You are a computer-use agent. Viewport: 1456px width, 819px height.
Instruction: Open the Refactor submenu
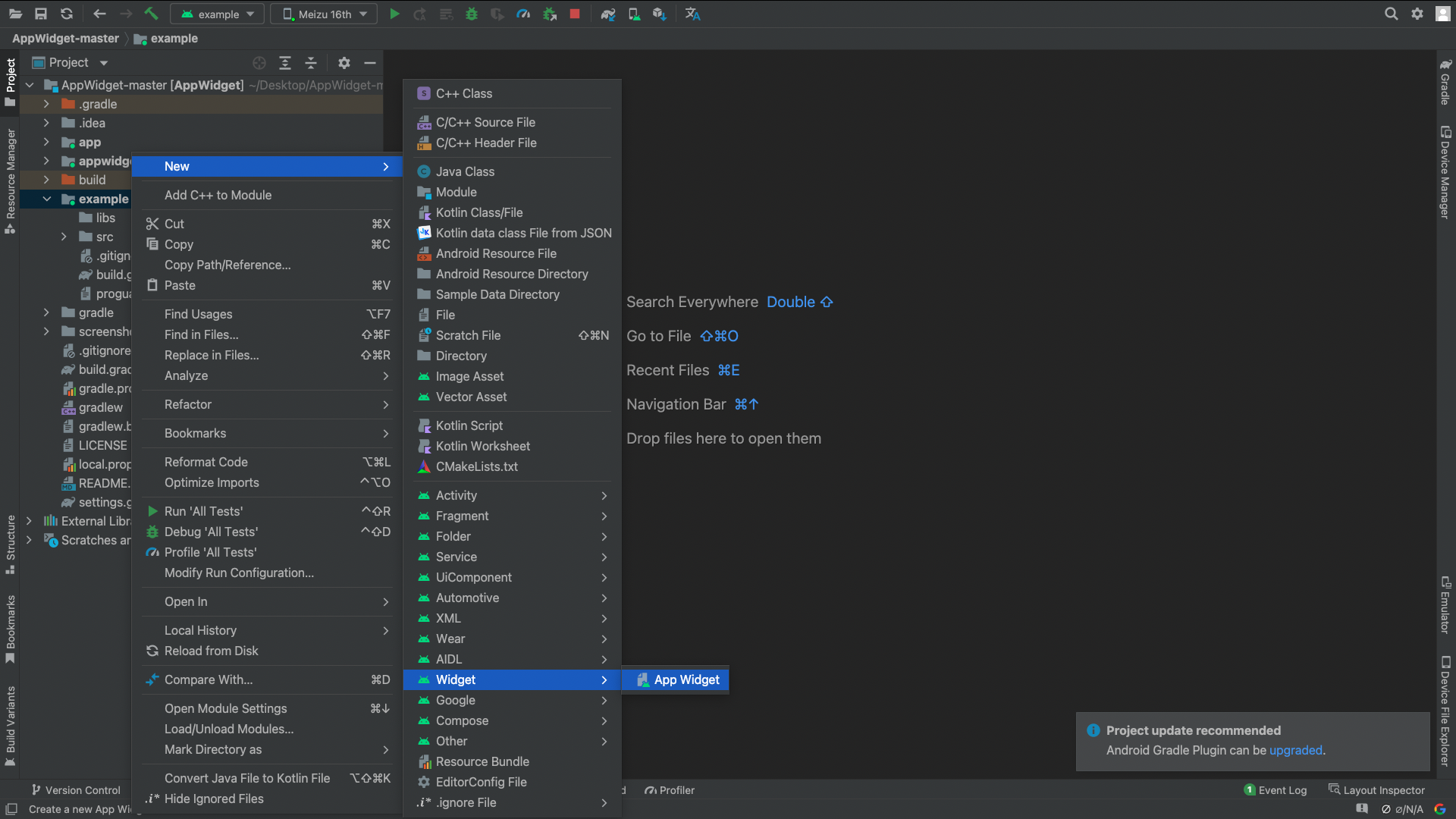tap(268, 404)
